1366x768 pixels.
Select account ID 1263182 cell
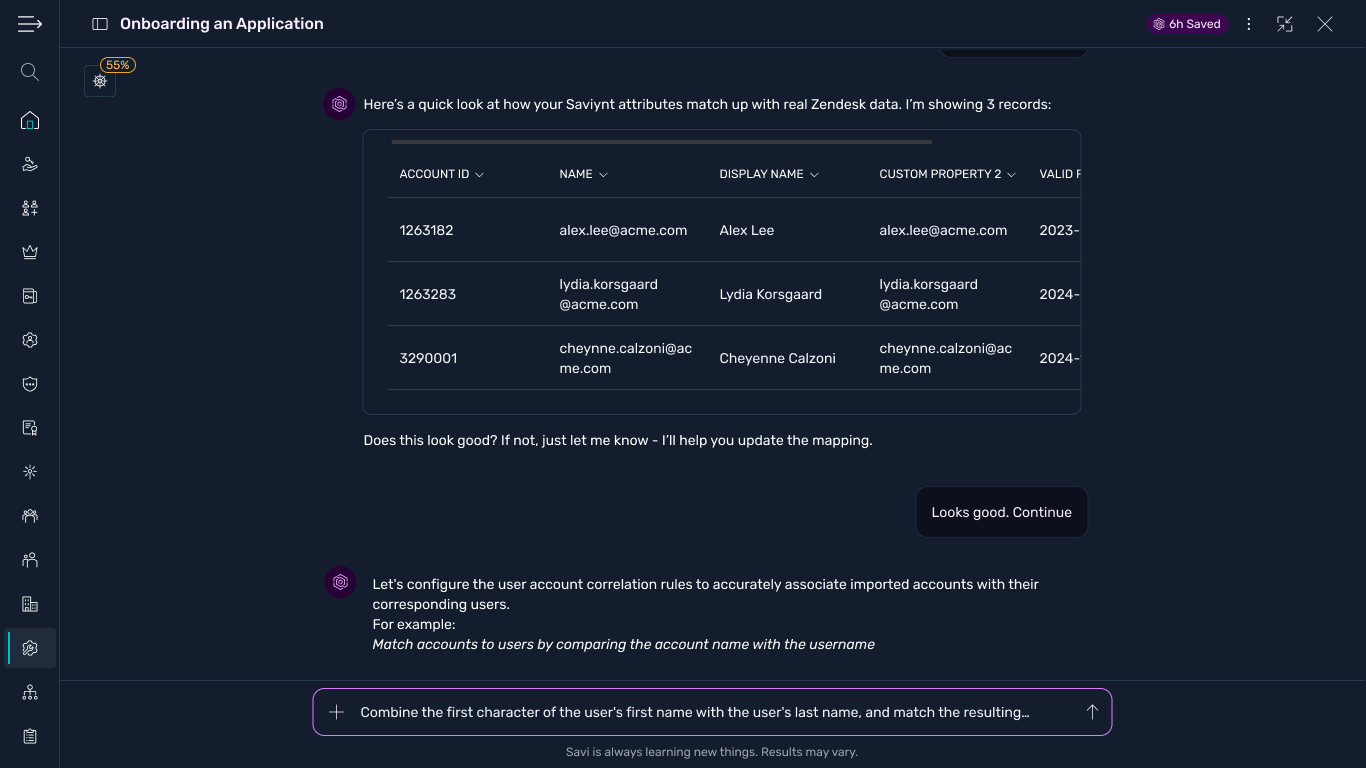427,230
